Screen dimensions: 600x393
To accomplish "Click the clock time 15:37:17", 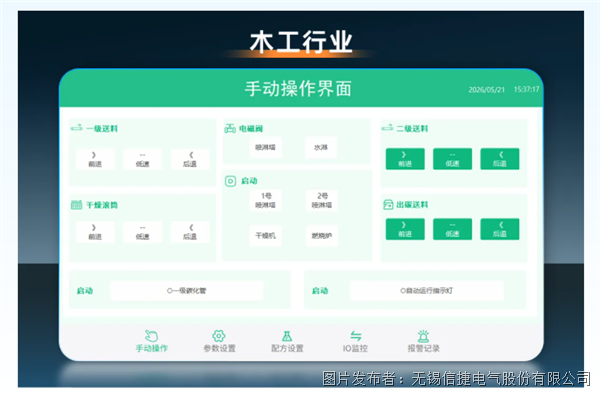I will pyautogui.click(x=527, y=90).
